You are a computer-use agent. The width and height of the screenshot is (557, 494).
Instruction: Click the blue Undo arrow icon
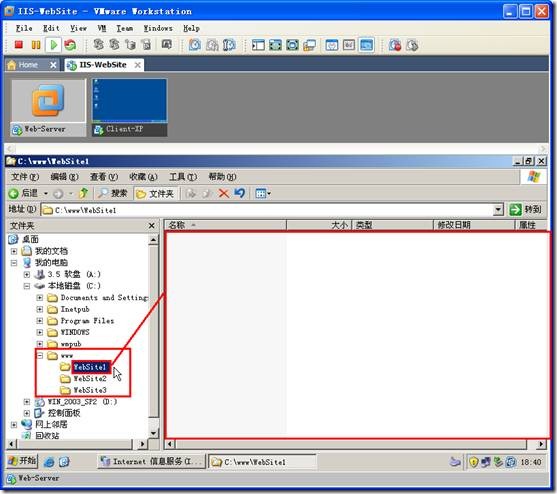click(239, 193)
